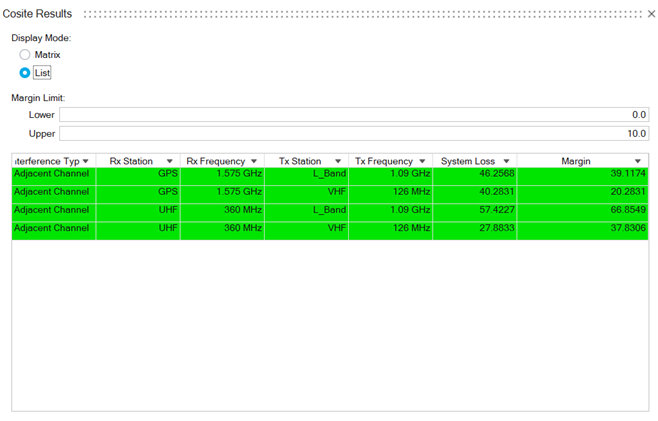This screenshot has height=421, width=658.
Task: Click the dotted drag handle of Cosite Results title bar
Action: pos(363,14)
